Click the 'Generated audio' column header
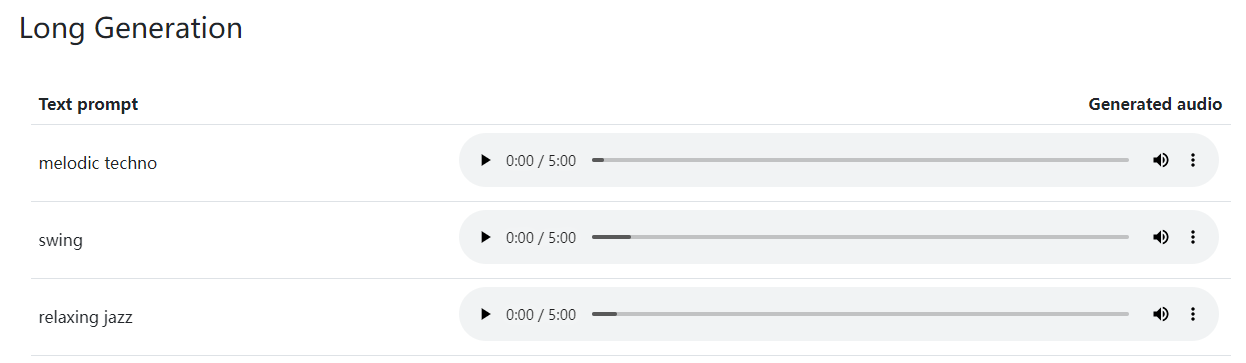Image resolution: width=1246 pixels, height=363 pixels. point(1155,104)
